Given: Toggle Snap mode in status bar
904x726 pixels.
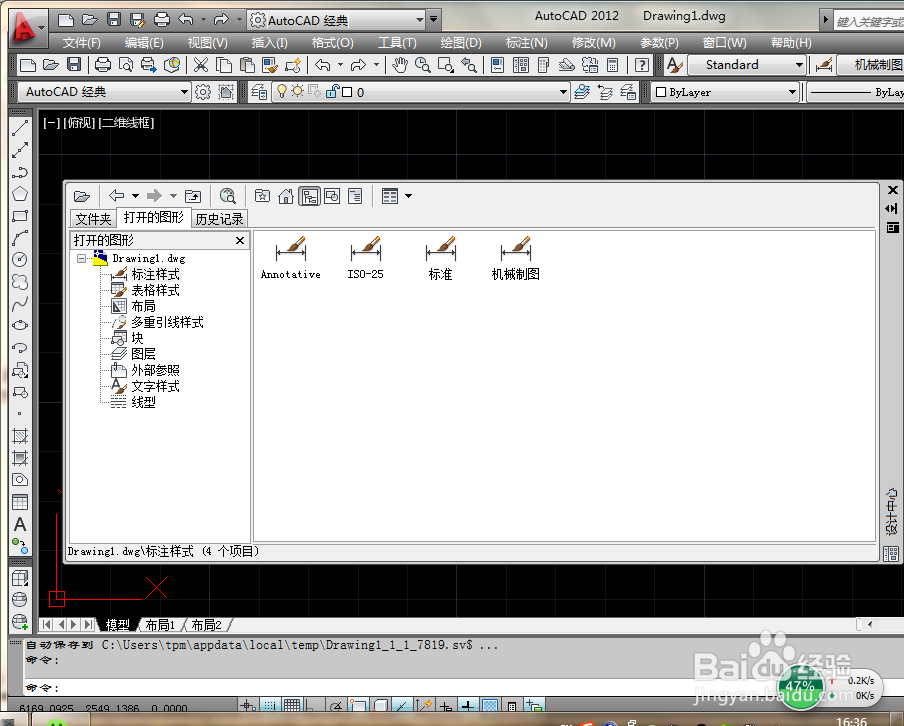Looking at the screenshot, I should point(269,705).
